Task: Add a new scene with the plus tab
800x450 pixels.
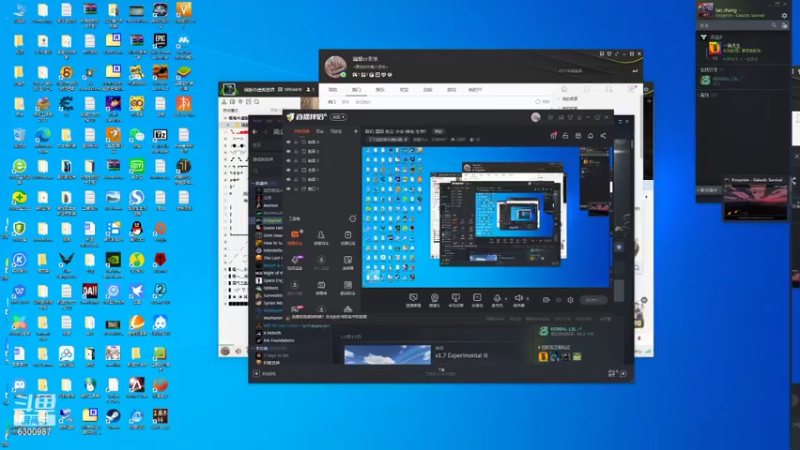Action: [x=356, y=131]
